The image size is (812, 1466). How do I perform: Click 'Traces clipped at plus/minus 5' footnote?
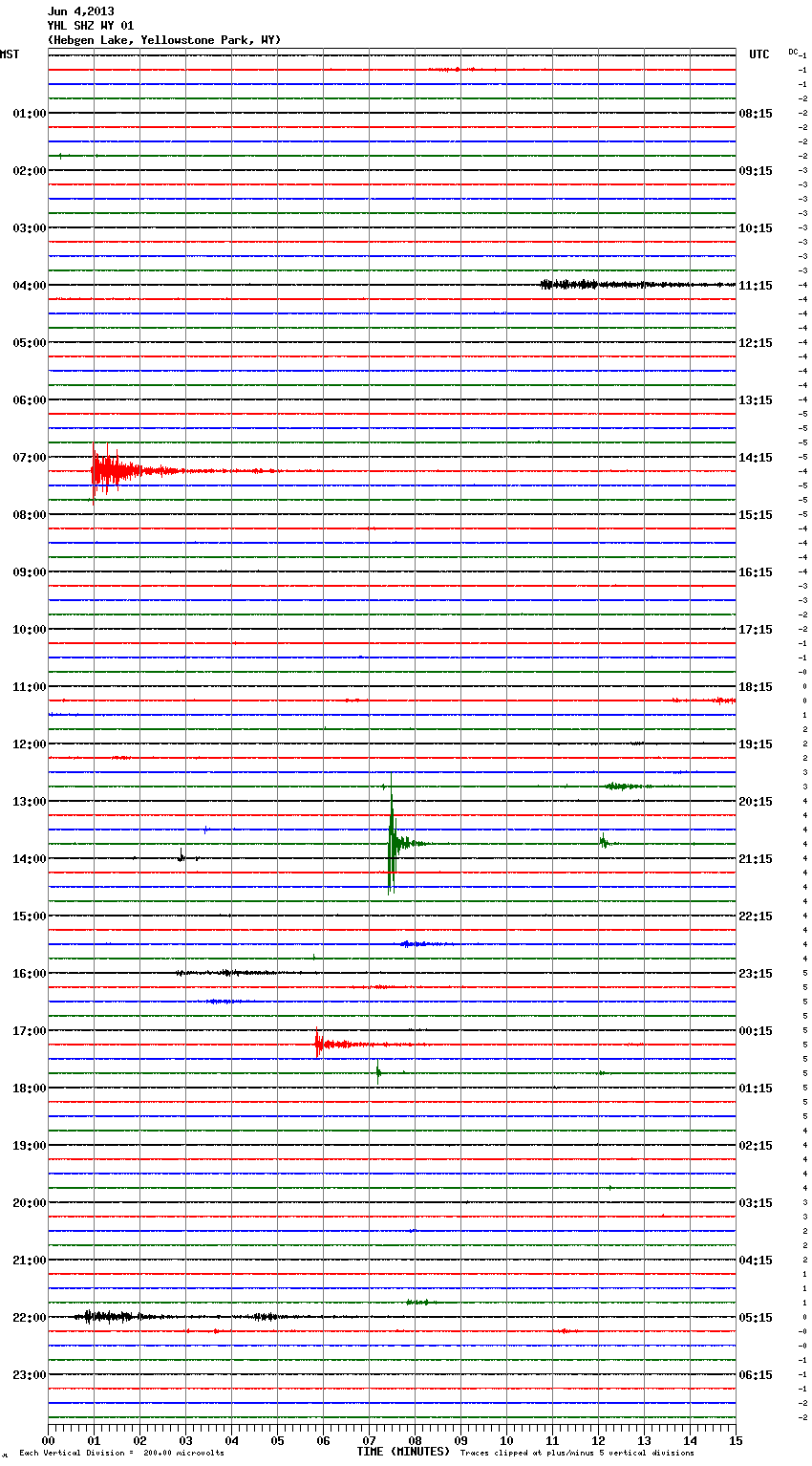pyautogui.click(x=577, y=1453)
